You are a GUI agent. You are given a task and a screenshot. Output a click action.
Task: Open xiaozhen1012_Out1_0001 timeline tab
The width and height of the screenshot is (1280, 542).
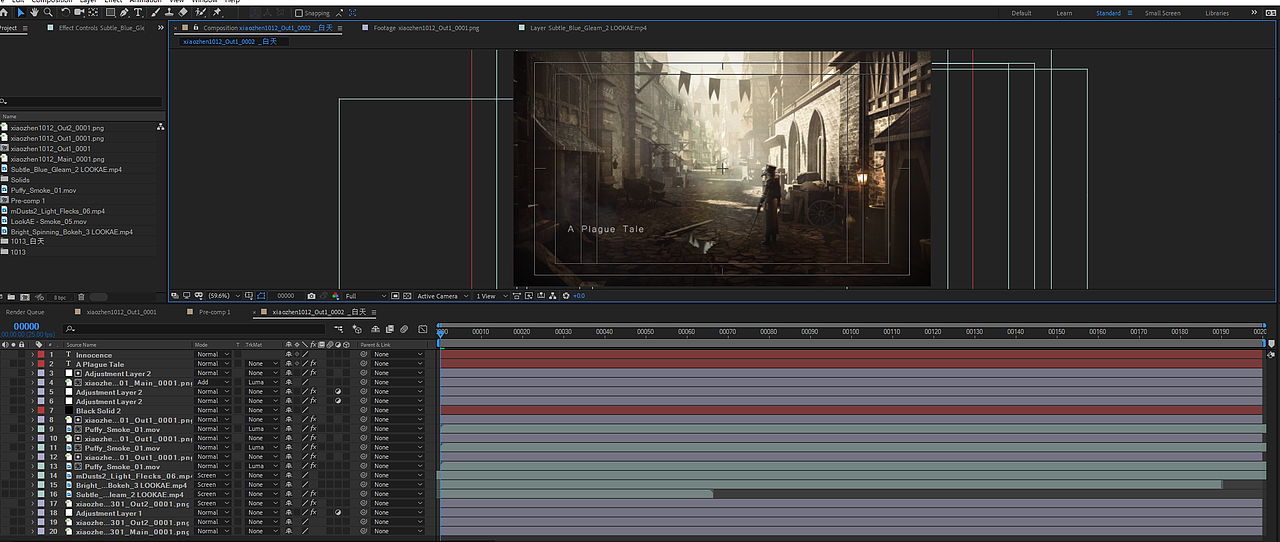(121, 312)
